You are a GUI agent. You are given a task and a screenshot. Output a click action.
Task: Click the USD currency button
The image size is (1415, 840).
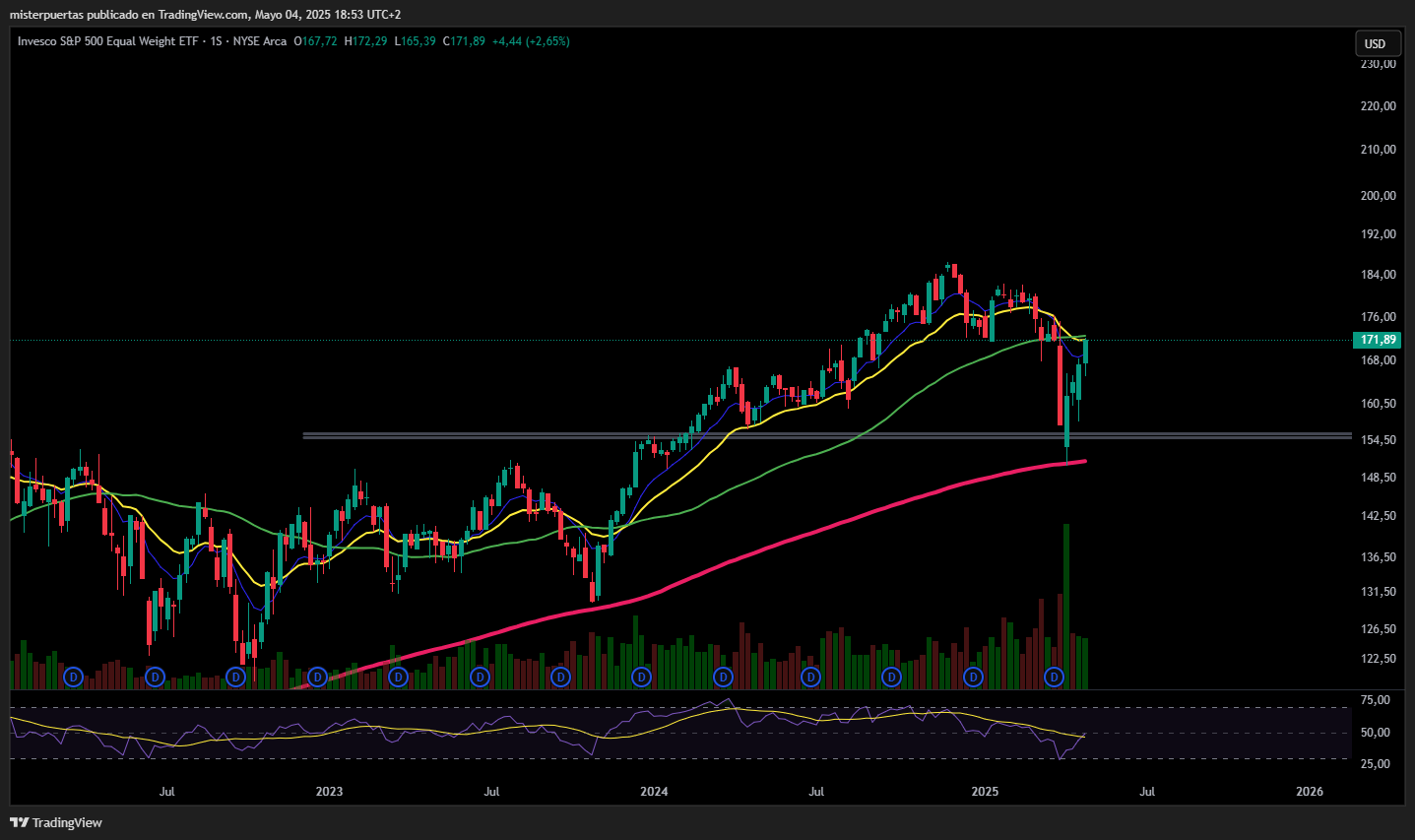pos(1376,43)
